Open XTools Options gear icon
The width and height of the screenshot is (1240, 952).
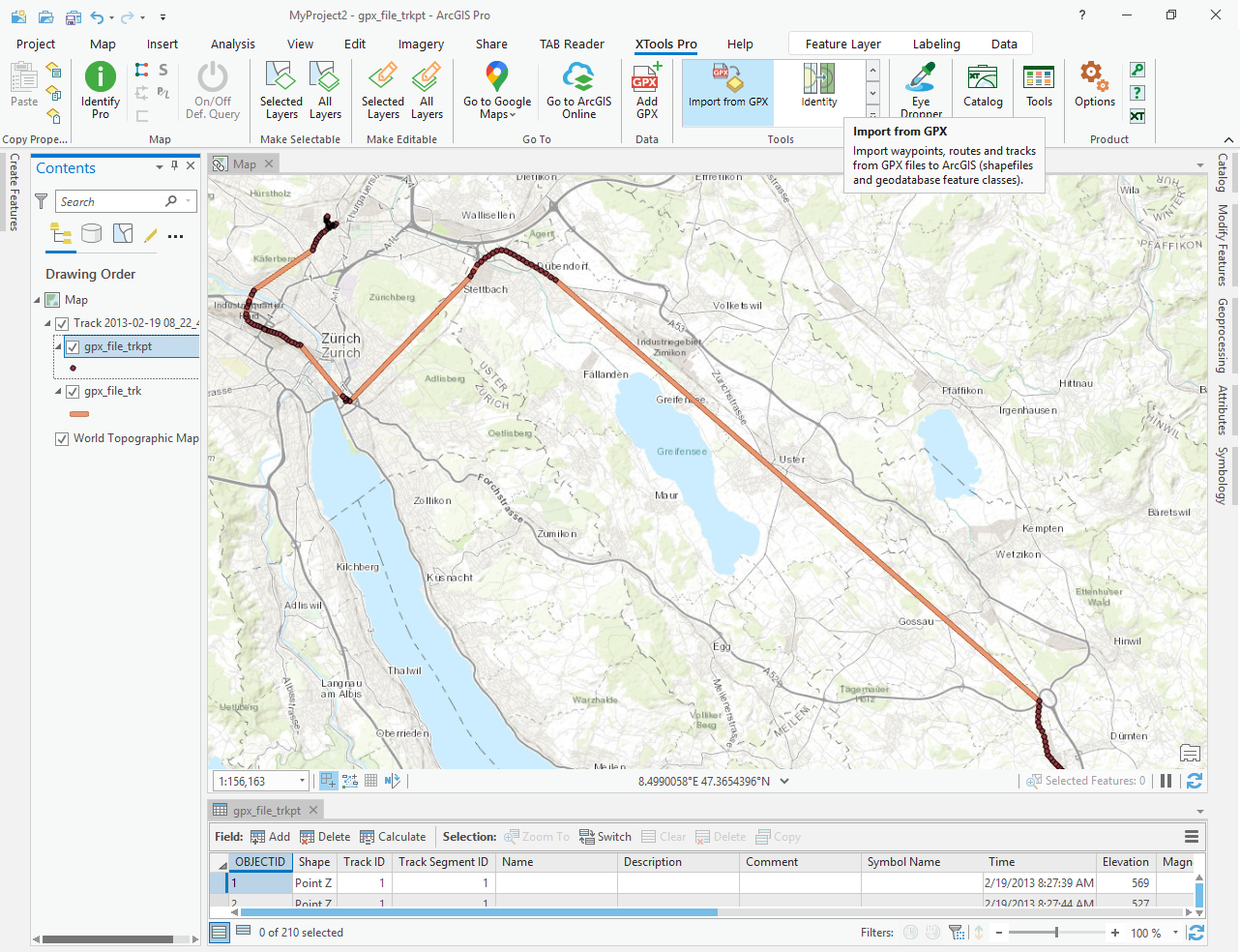(x=1094, y=77)
